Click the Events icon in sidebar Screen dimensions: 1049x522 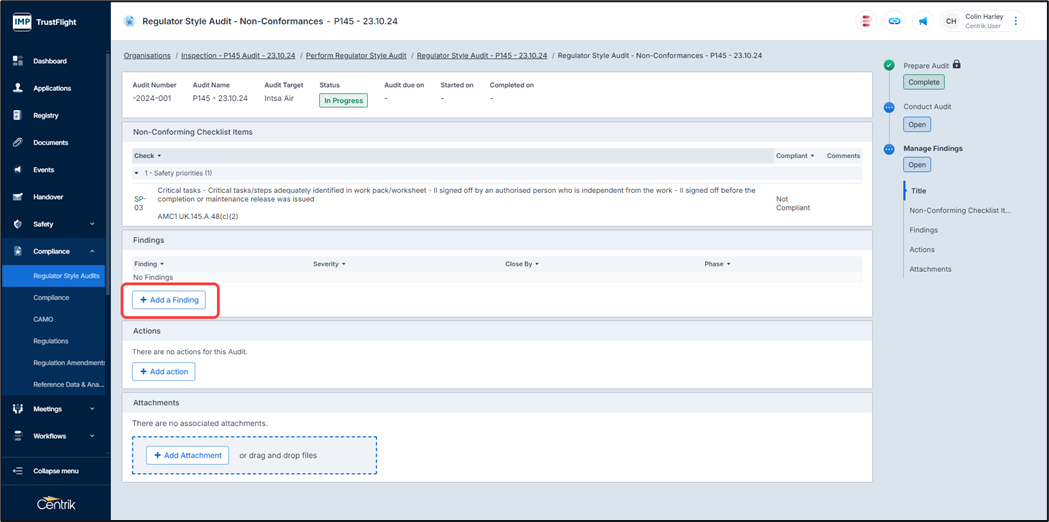pyautogui.click(x=18, y=170)
